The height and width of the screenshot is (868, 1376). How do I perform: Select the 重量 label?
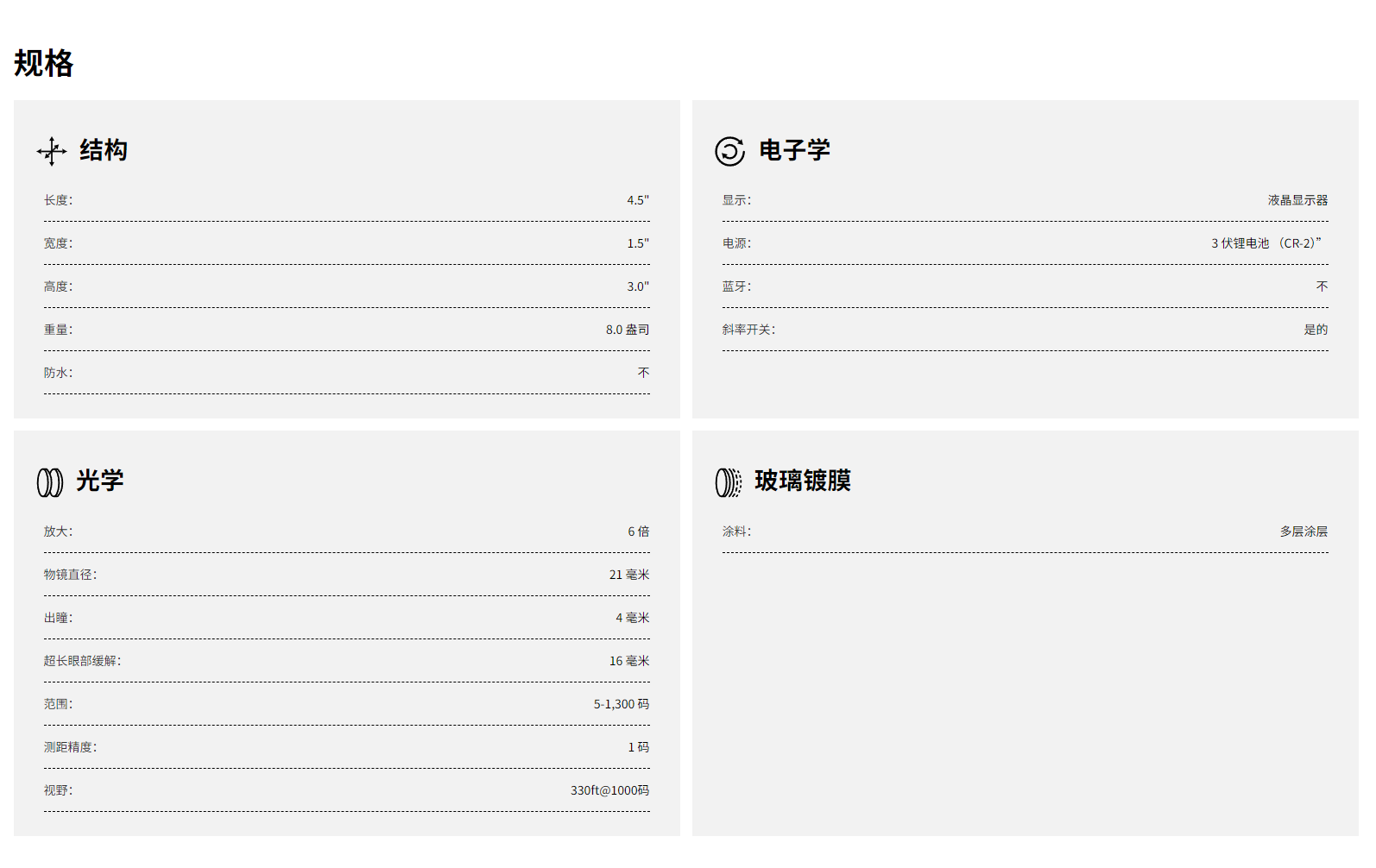(59, 330)
